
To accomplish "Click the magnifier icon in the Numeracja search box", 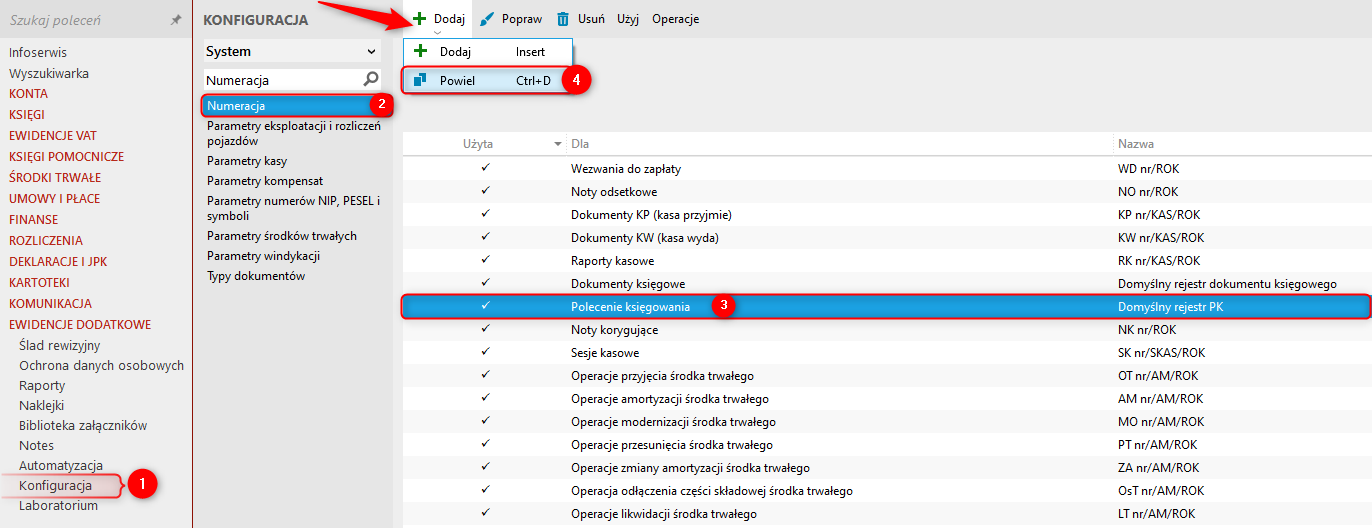I will [x=371, y=78].
